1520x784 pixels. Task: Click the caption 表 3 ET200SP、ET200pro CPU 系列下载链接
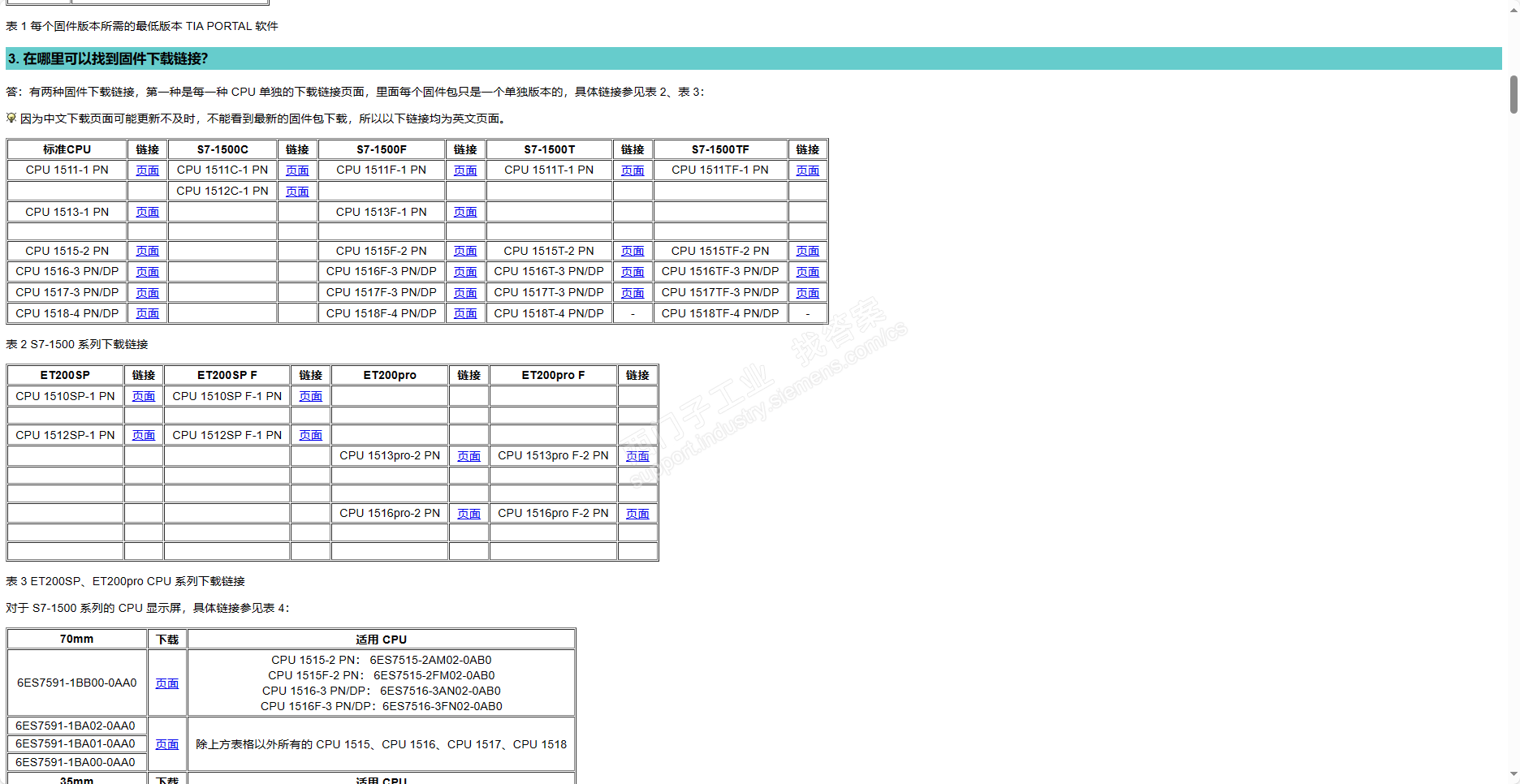(125, 581)
